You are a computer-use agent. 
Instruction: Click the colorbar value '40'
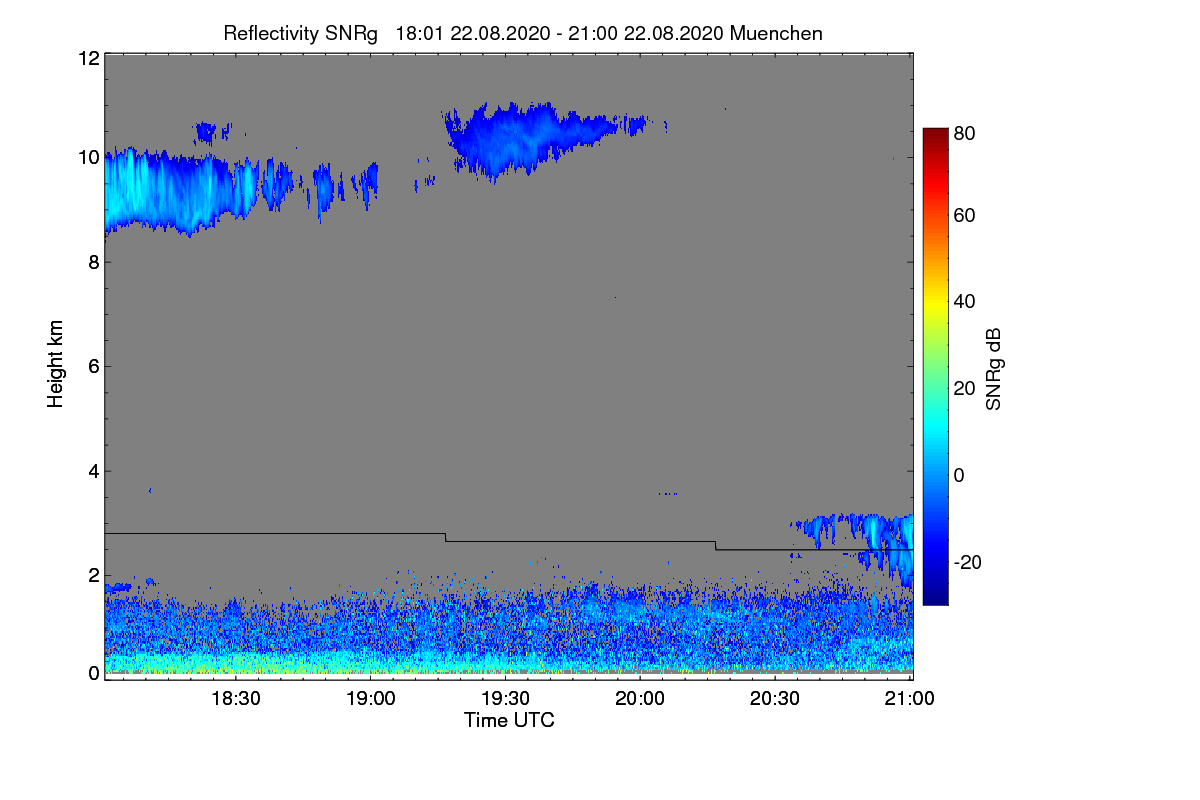coord(965,301)
